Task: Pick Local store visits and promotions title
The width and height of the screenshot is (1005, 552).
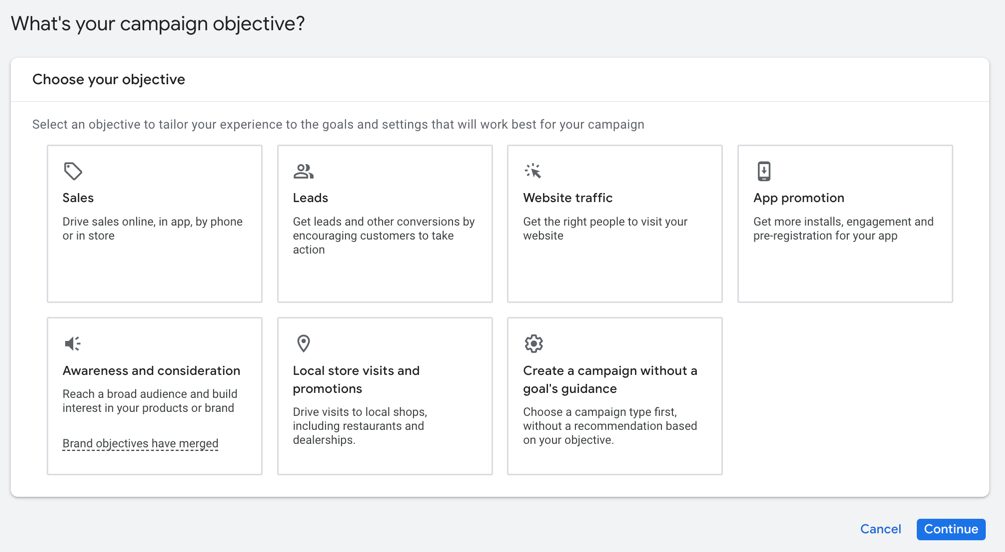Action: [356, 380]
